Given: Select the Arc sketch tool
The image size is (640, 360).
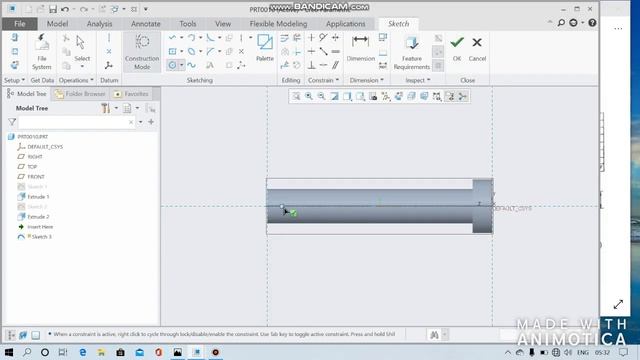Looking at the screenshot, I should click(x=191, y=38).
